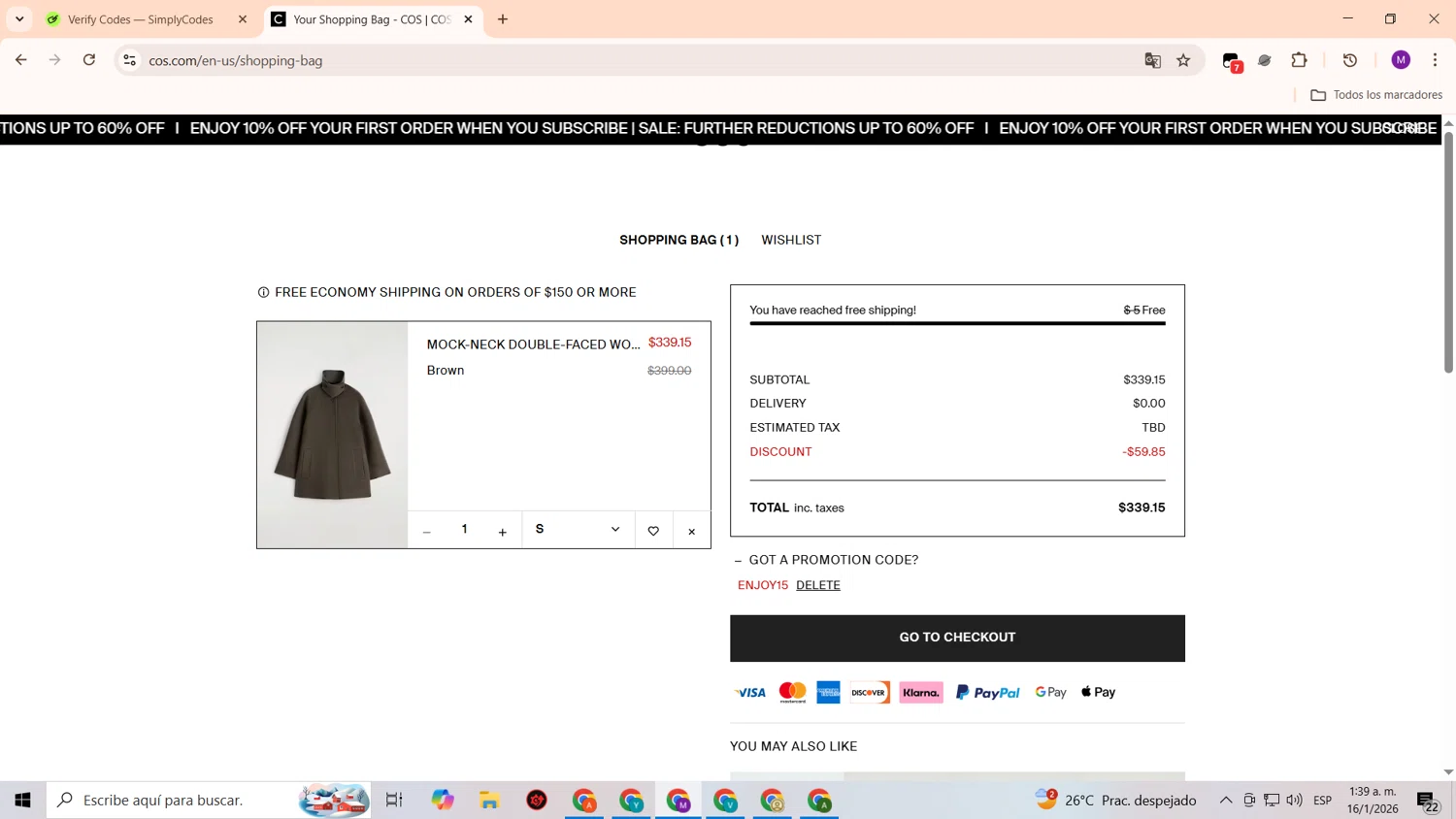The width and height of the screenshot is (1456, 819).
Task: Open Copilot from the taskbar
Action: [x=443, y=801]
